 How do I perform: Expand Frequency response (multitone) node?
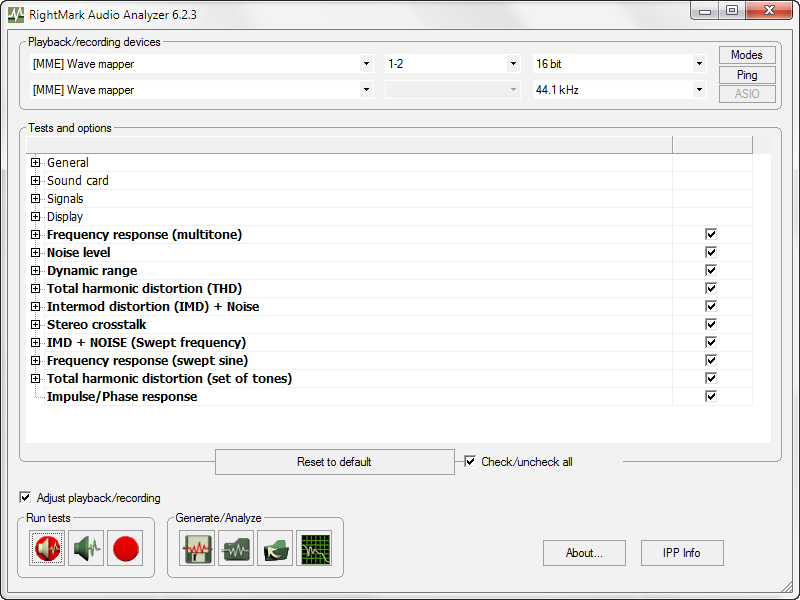coord(35,235)
